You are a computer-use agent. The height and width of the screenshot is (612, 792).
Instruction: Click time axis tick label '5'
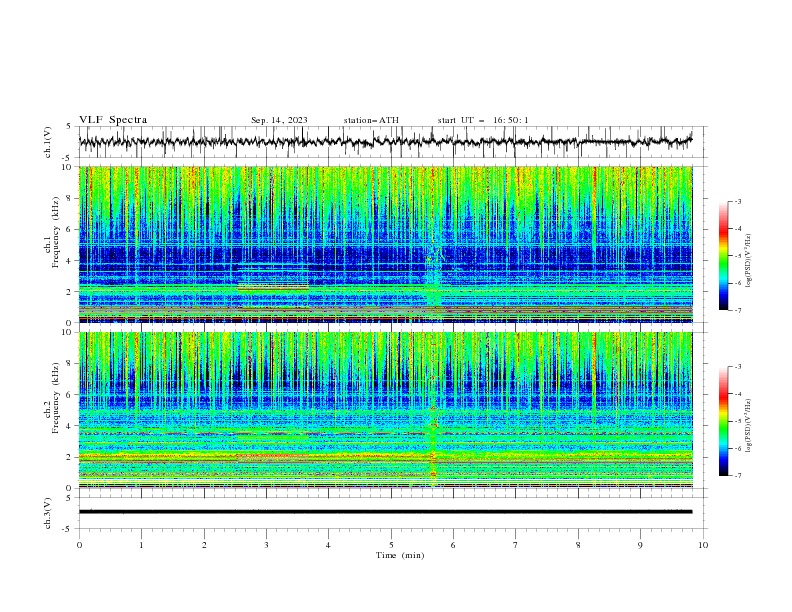click(x=391, y=545)
